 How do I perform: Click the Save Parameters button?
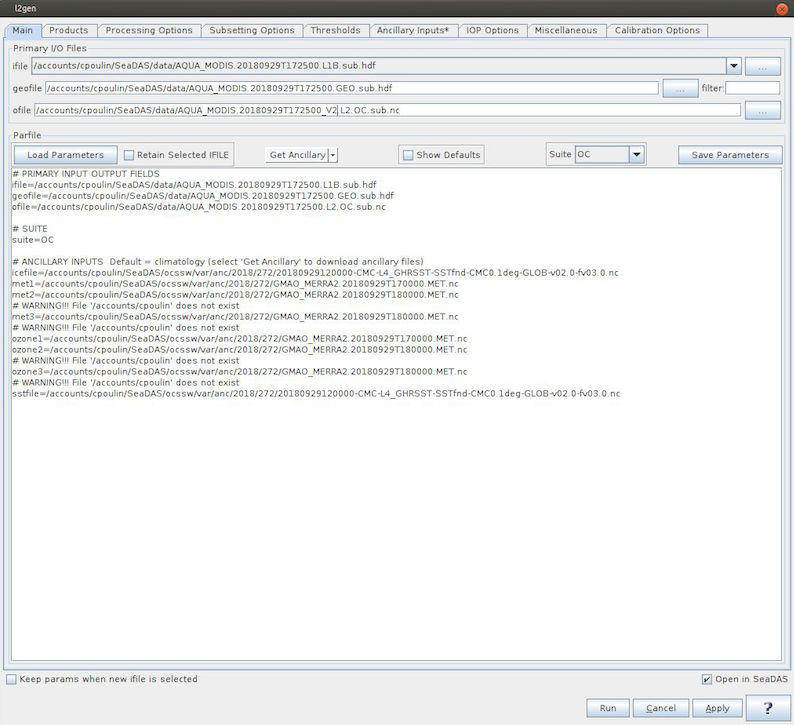click(730, 155)
